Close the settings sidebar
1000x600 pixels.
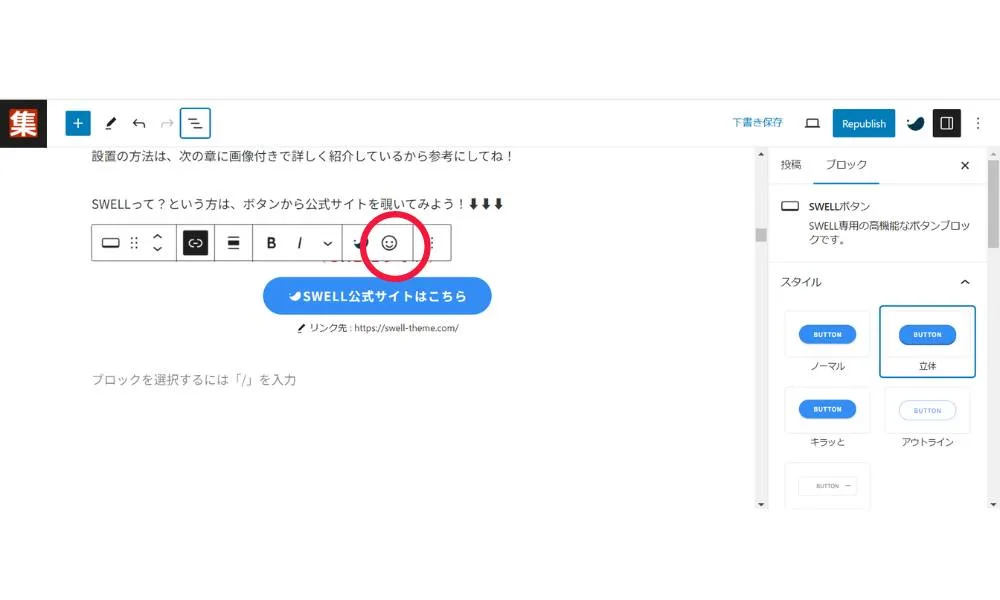[965, 166]
